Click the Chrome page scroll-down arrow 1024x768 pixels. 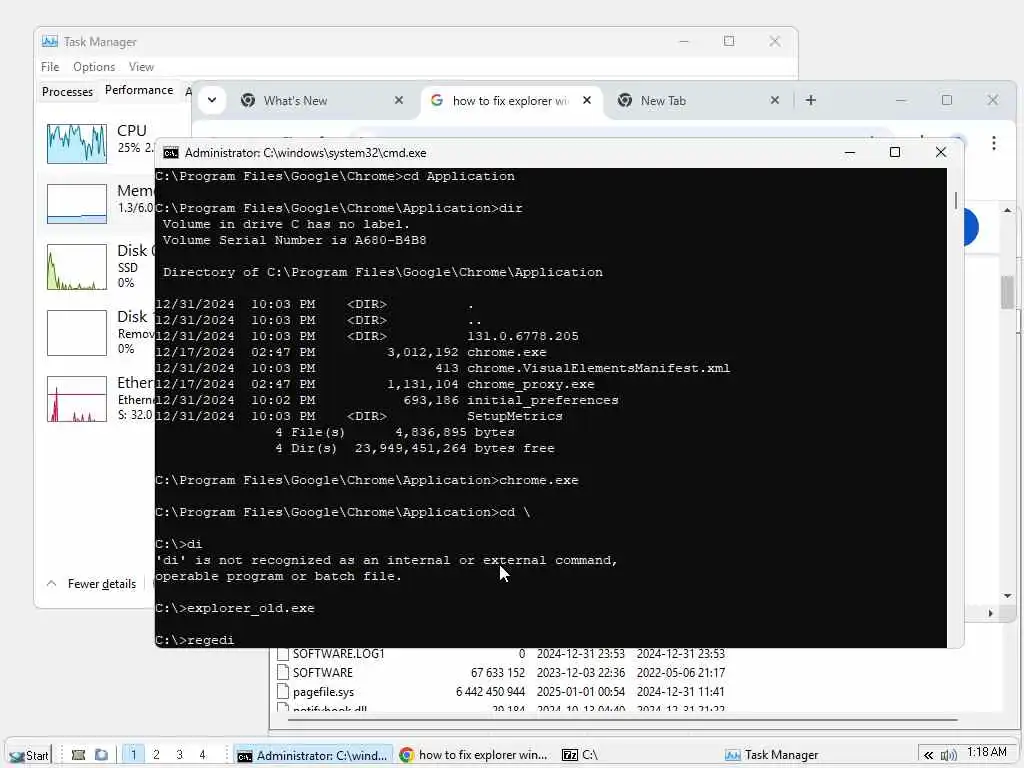pos(1007,596)
